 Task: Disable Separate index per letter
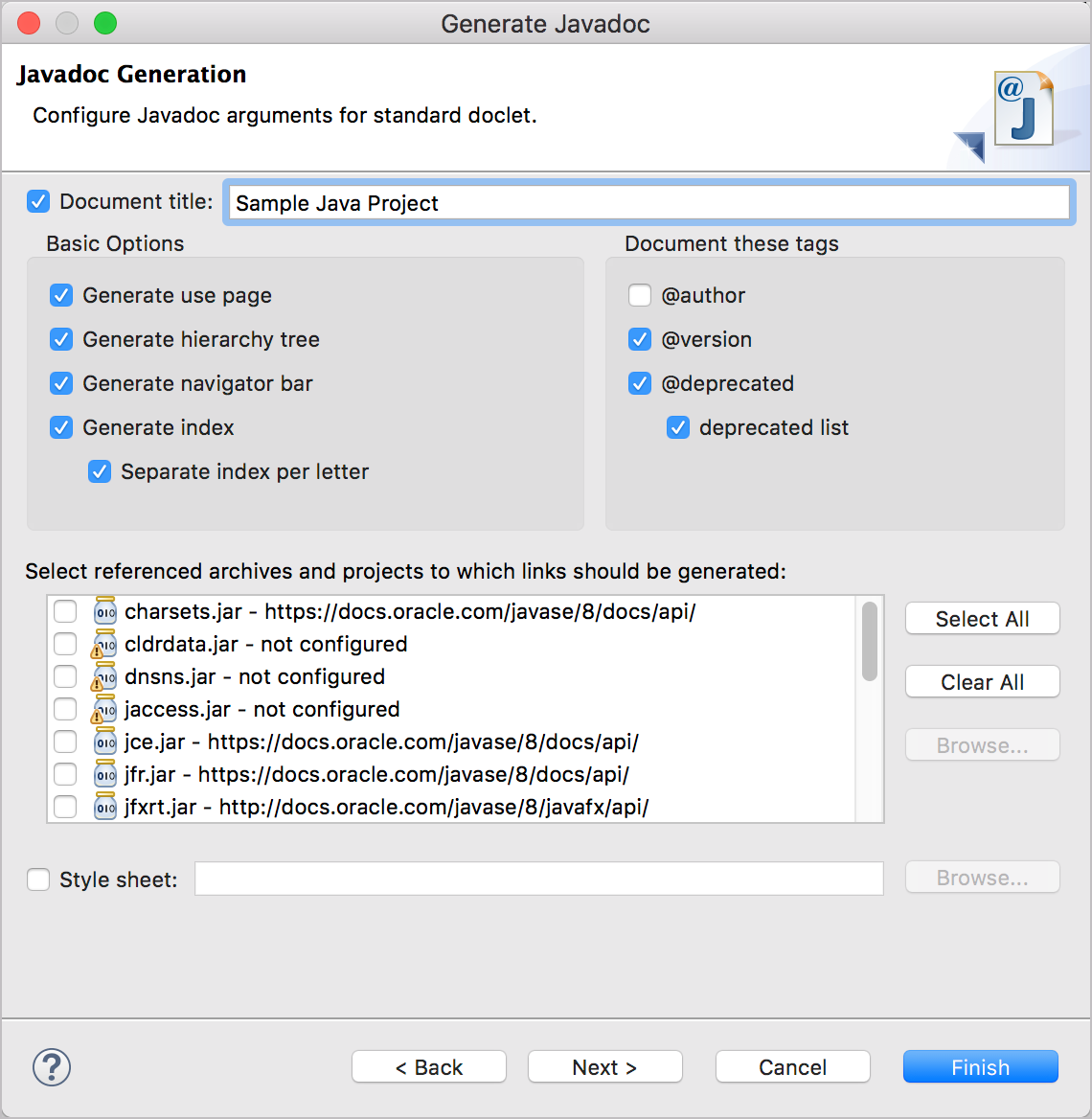click(100, 471)
